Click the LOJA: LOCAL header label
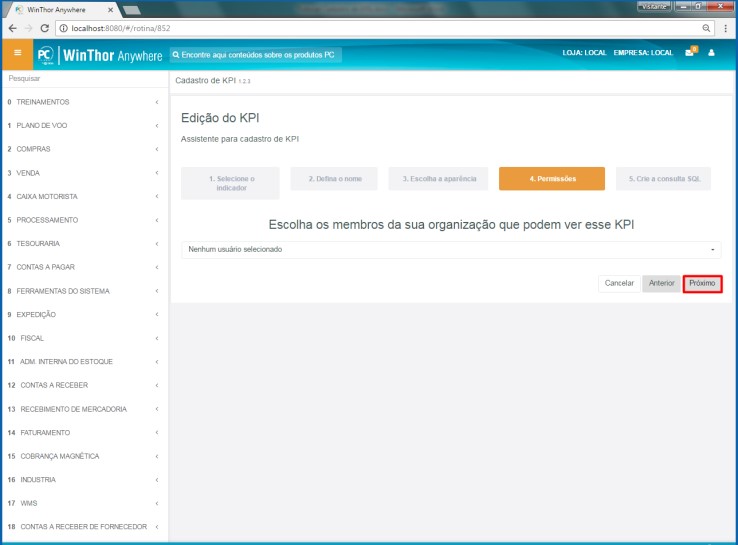Image resolution: width=738 pixels, height=545 pixels. 584,53
